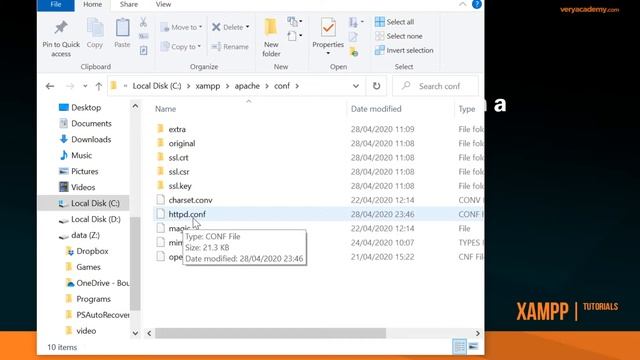Go up one folder level
This screenshot has height=360, width=640.
click(x=98, y=86)
